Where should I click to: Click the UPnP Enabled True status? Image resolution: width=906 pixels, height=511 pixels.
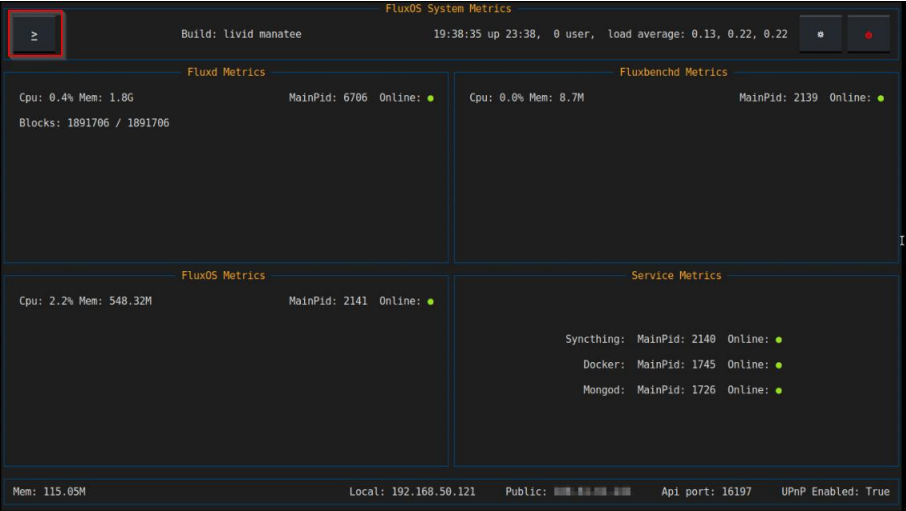coord(835,492)
